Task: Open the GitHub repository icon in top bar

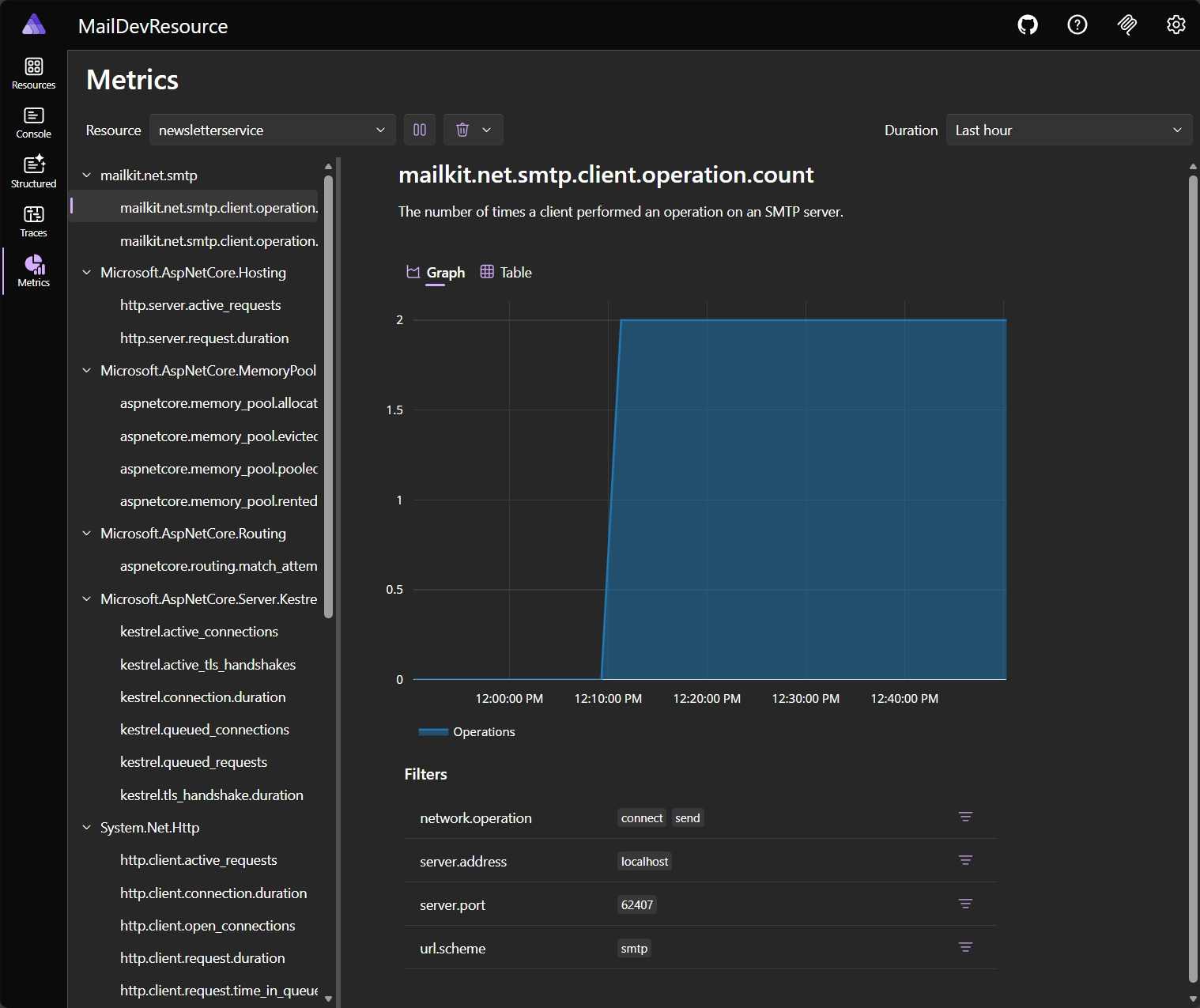Action: pyautogui.click(x=1027, y=25)
